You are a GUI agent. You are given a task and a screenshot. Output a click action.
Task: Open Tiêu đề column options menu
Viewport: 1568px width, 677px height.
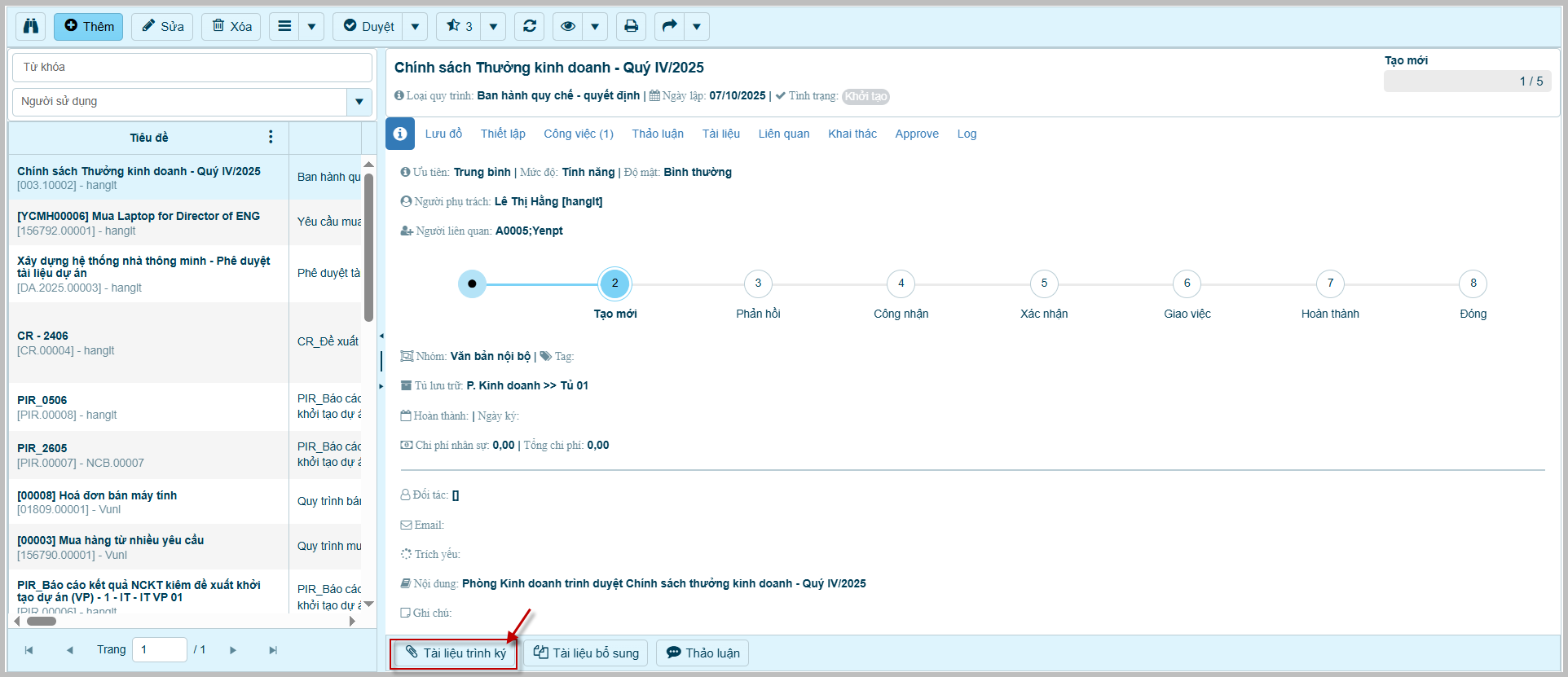(x=271, y=137)
